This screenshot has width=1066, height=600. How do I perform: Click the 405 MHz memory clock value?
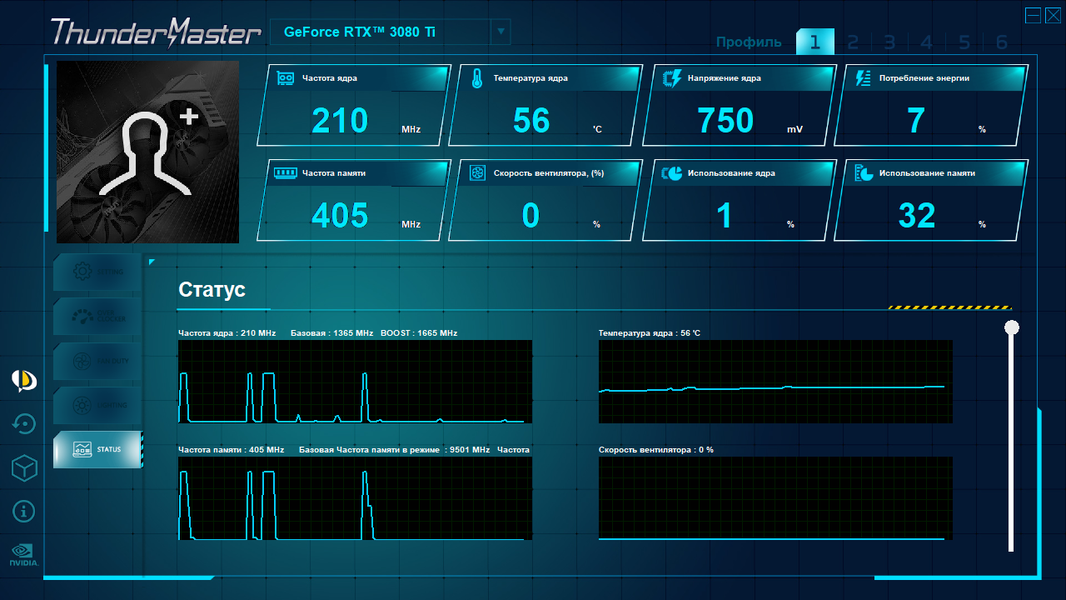click(x=339, y=216)
